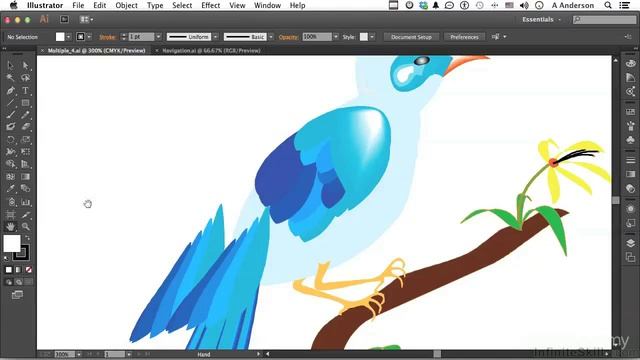Select the Pen tool

coord(11,90)
